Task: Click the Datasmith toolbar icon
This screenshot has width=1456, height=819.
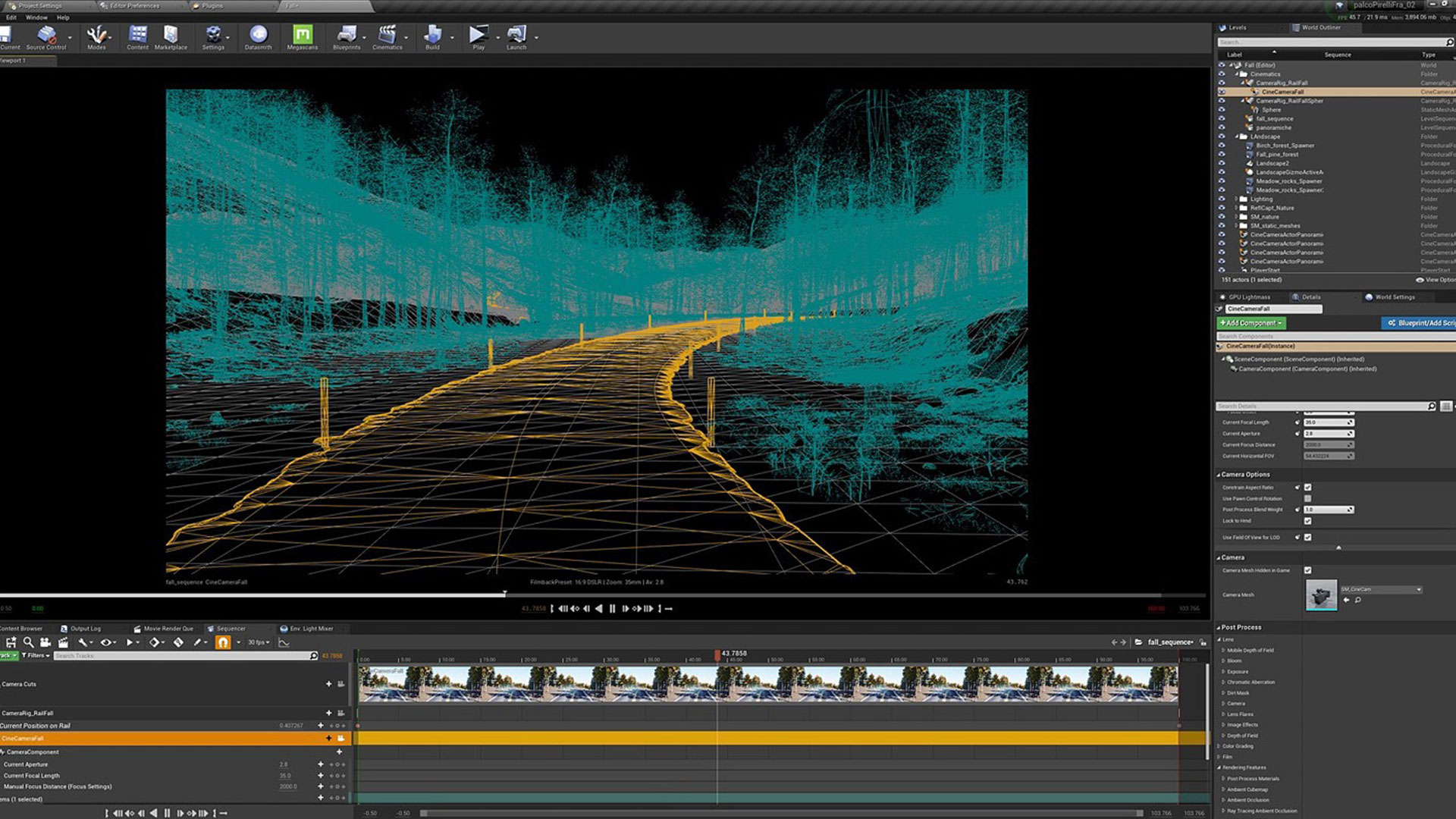Action: (x=259, y=37)
